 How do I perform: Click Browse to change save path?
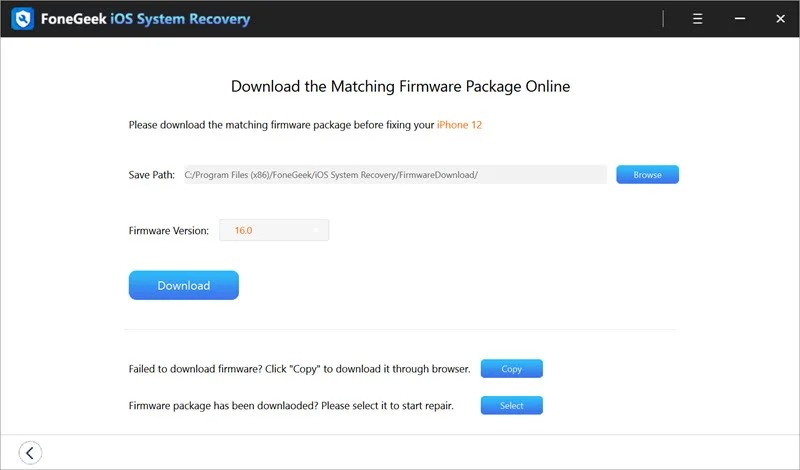point(647,175)
